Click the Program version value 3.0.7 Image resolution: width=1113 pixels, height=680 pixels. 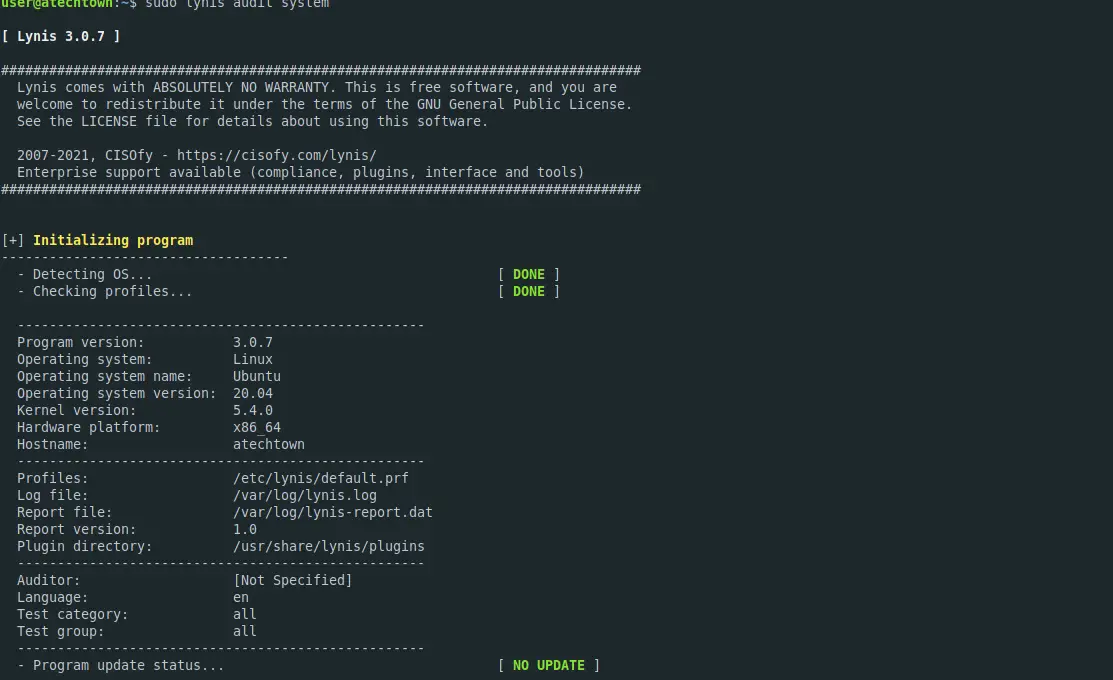pyautogui.click(x=253, y=342)
